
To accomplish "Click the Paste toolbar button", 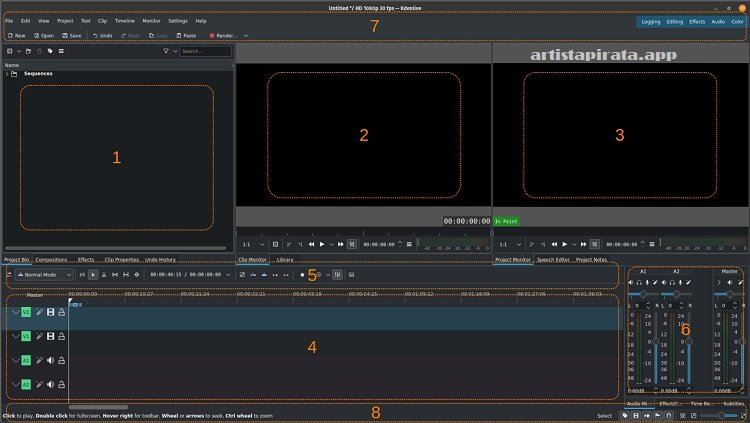I will 186,35.
